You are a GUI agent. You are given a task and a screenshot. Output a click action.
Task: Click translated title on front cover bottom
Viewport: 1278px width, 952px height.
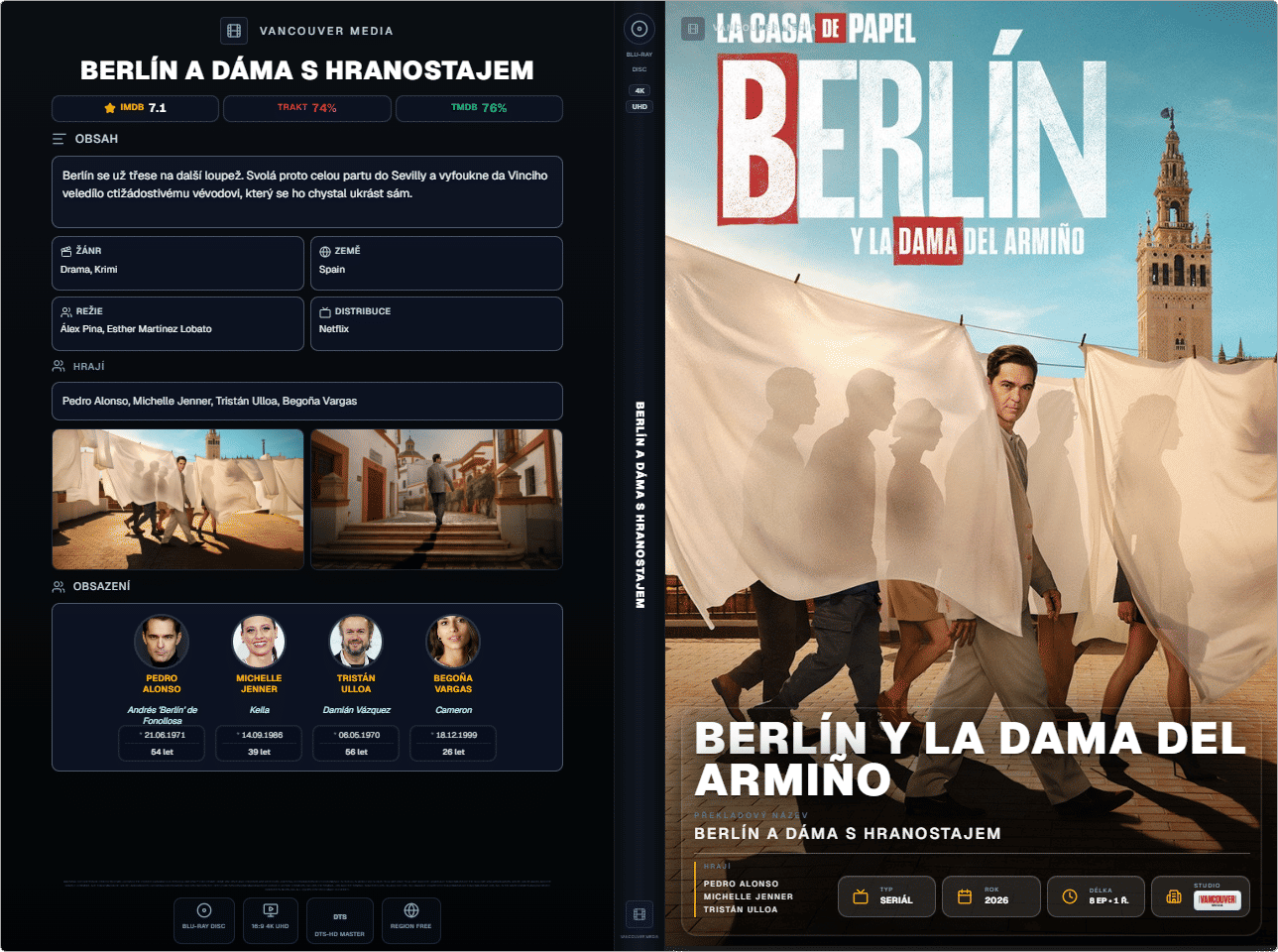(848, 834)
